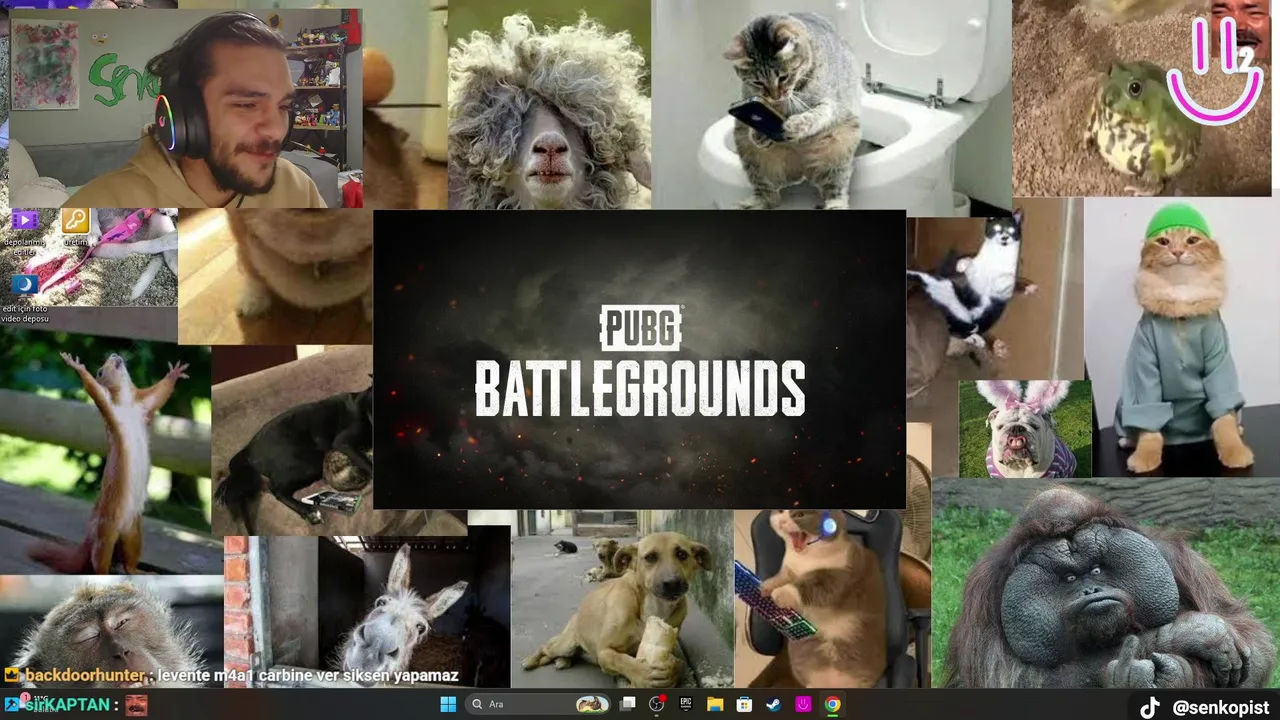Image resolution: width=1280 pixels, height=720 pixels.
Task: Open the pink app icon on the taskbar
Action: [x=803, y=704]
